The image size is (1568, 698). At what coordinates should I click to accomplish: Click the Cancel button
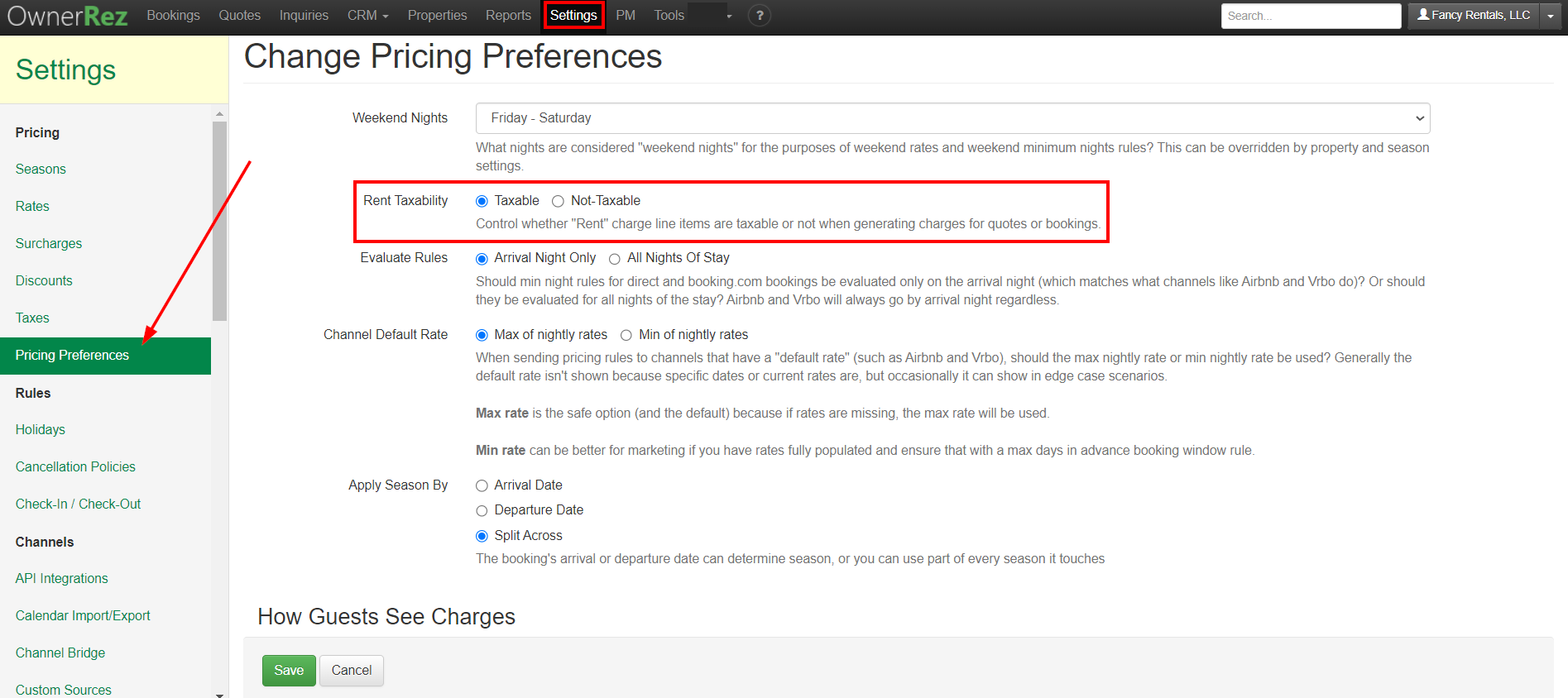tap(352, 670)
